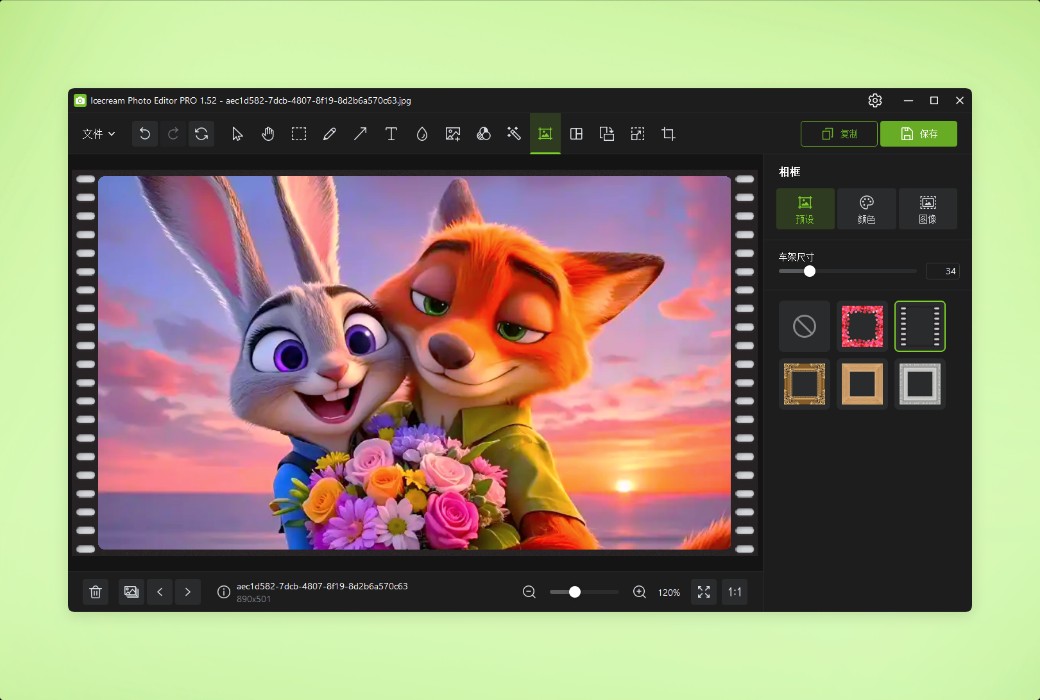Open the Collage grid tool
The width and height of the screenshot is (1040, 700).
(x=576, y=133)
